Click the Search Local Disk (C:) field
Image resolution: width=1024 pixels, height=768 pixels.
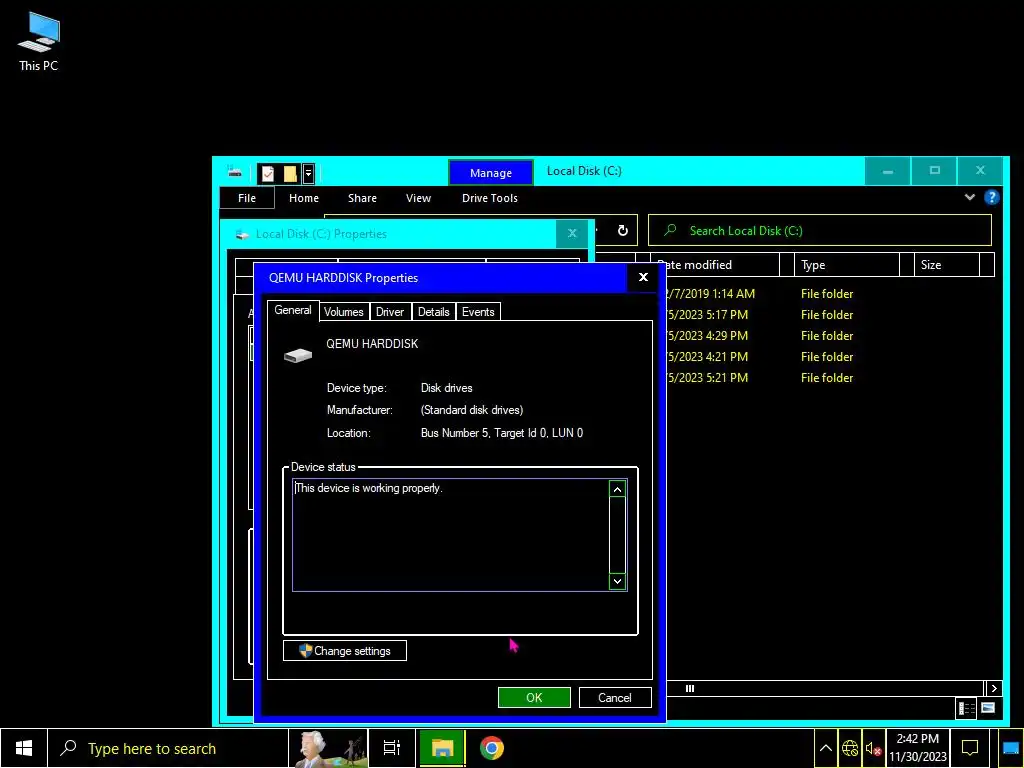point(820,231)
